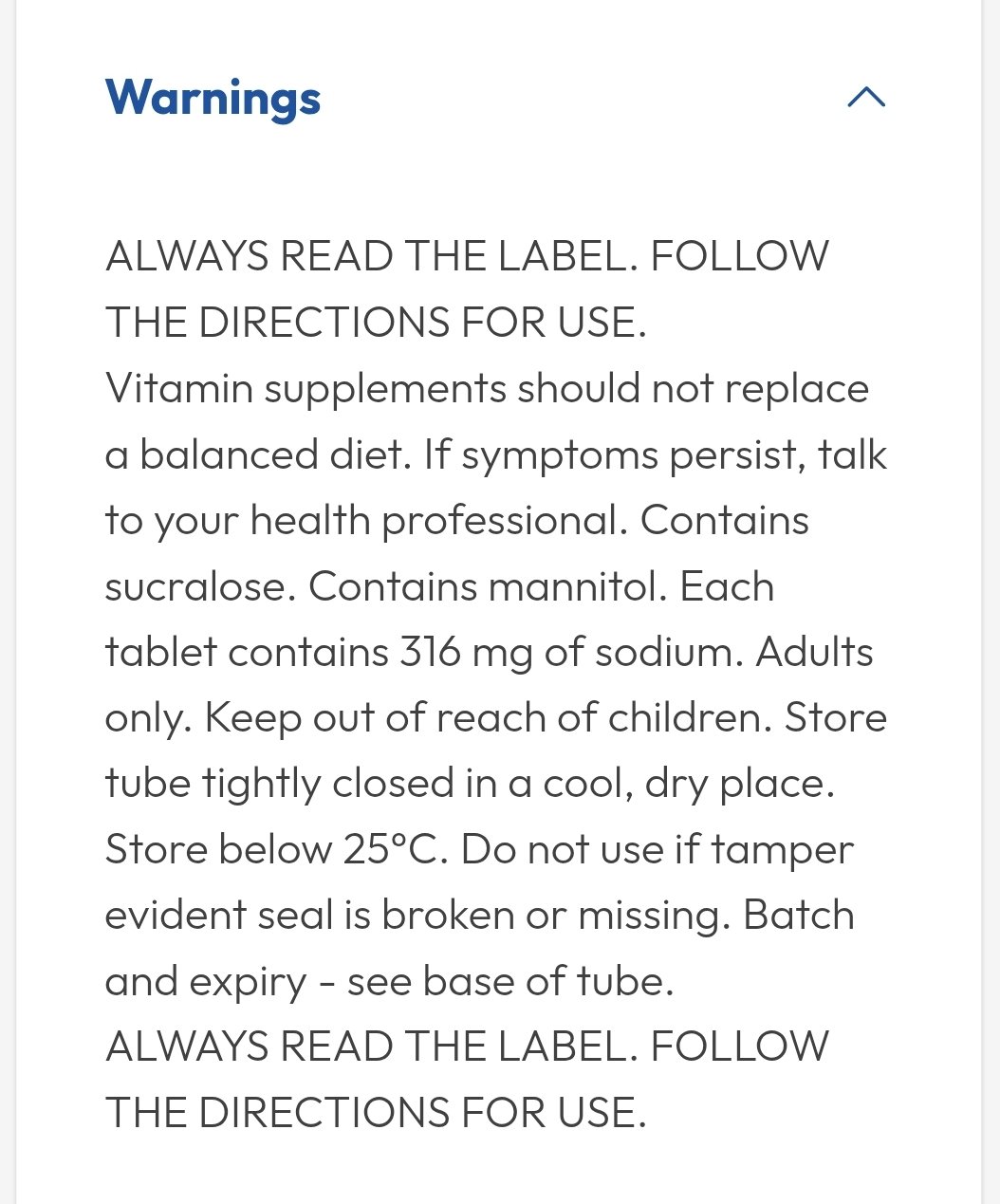Tap the final "THE DIRECTIONS FOR USE" line
Image resolution: width=1000 pixels, height=1204 pixels.
click(x=376, y=1113)
